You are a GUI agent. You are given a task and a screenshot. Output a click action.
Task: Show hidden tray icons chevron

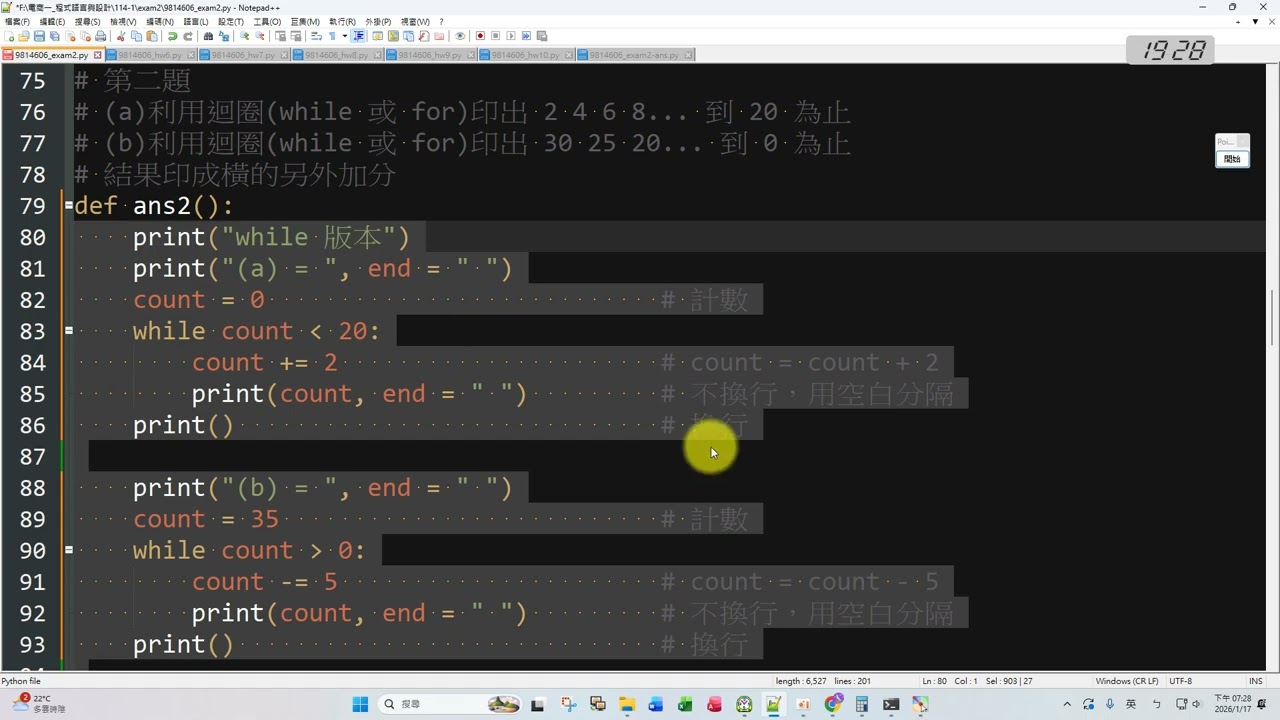pyautogui.click(x=1066, y=704)
